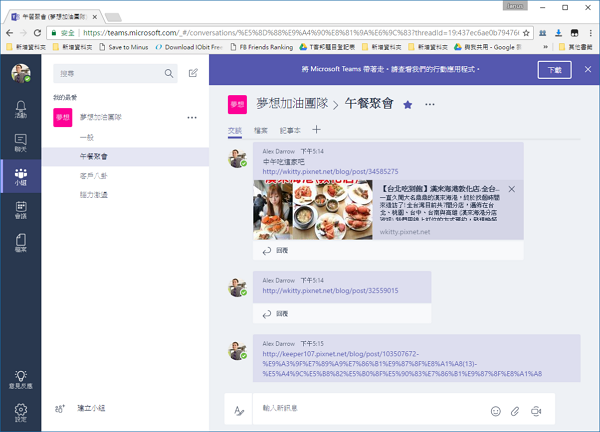
Task: Attach a file with paperclip icon
Action: pyautogui.click(x=515, y=411)
